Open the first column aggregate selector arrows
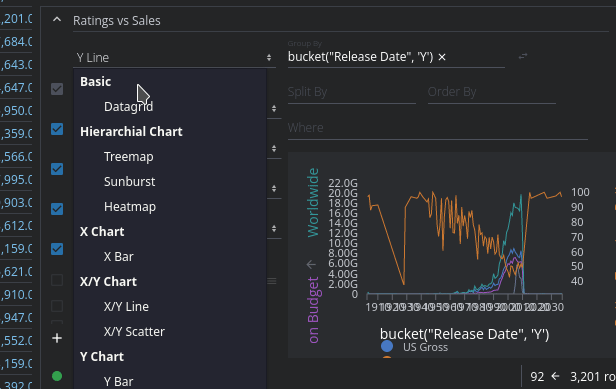Screen dimensions: 616x389 point(274,108)
